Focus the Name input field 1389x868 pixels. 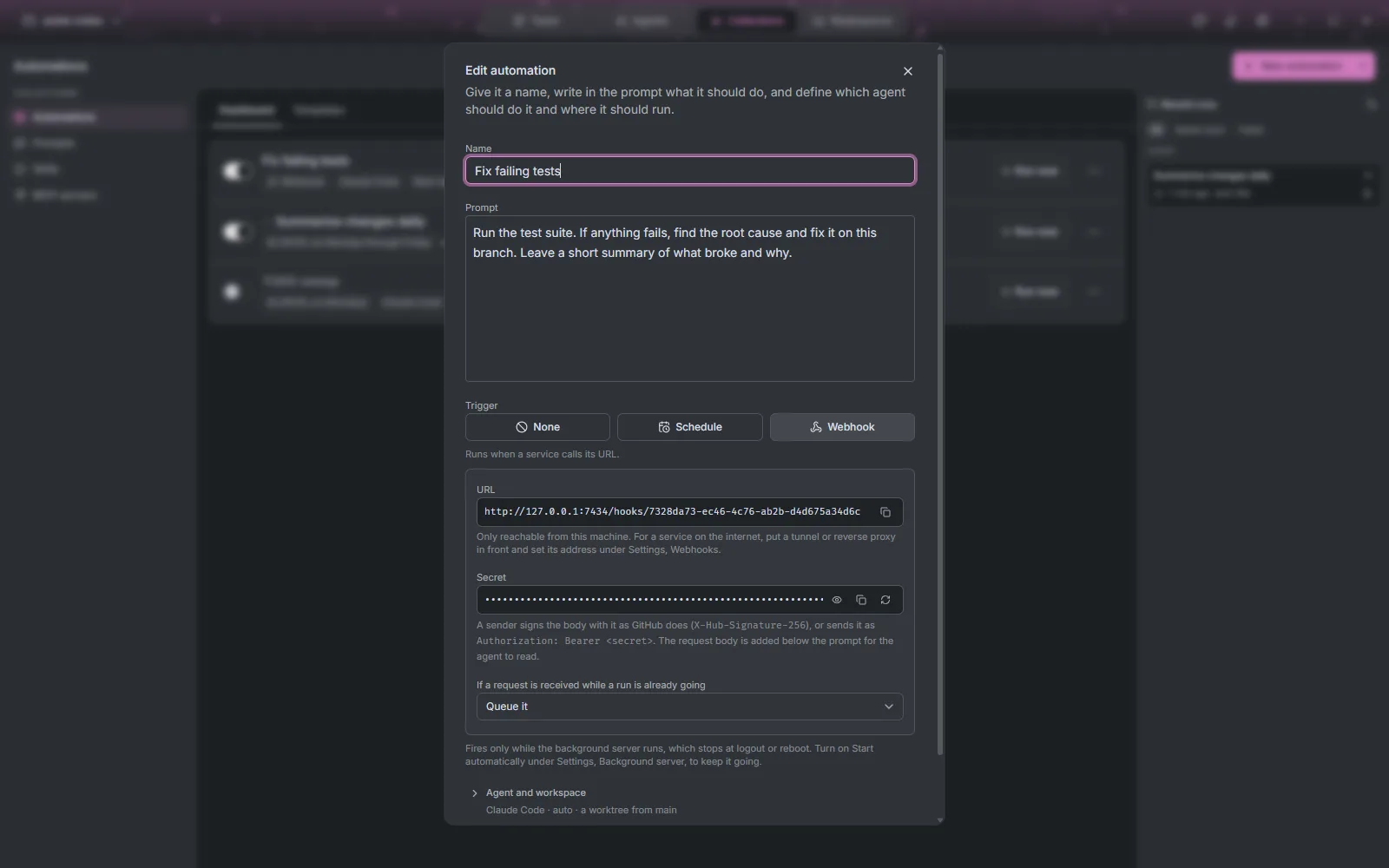pyautogui.click(x=690, y=171)
